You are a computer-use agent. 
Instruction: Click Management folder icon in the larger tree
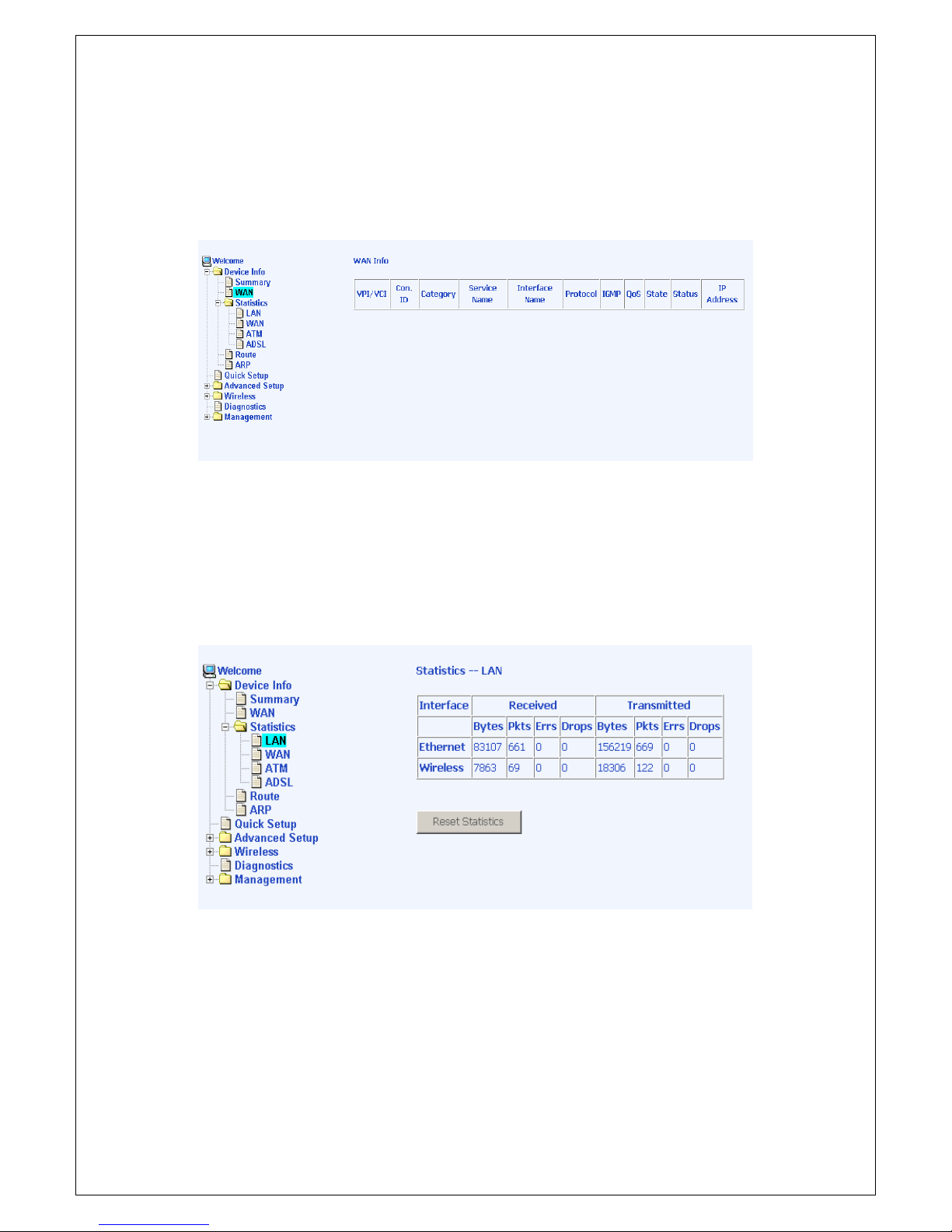click(225, 879)
